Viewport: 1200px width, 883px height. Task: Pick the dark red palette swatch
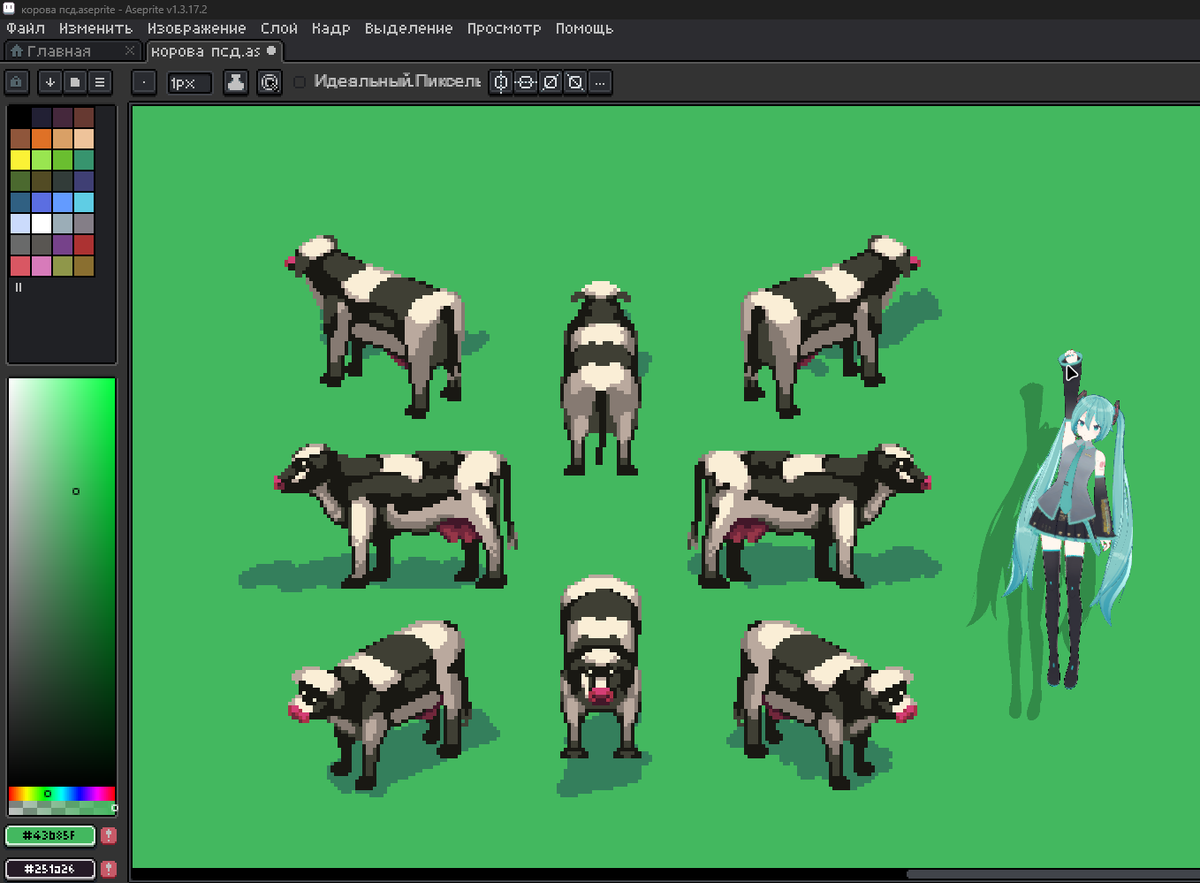pyautogui.click(x=84, y=244)
